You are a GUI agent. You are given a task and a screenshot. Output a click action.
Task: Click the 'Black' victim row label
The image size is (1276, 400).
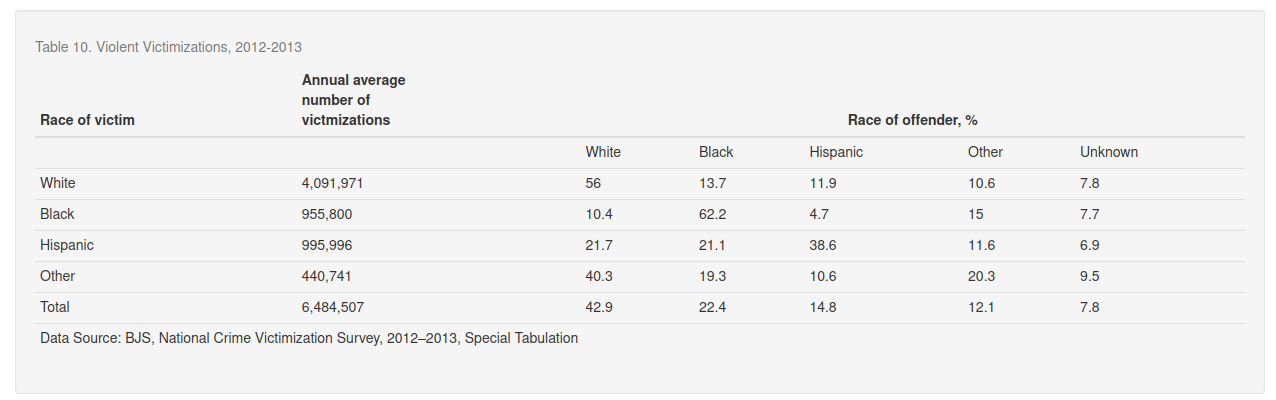[x=57, y=214]
